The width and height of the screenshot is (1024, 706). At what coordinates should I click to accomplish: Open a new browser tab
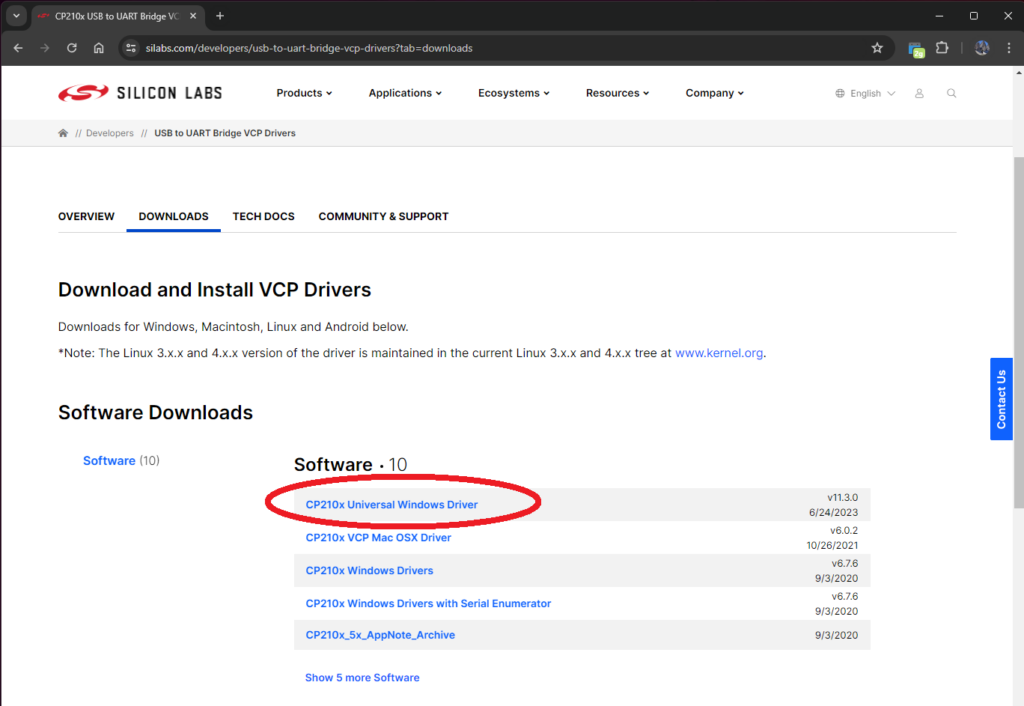point(220,16)
